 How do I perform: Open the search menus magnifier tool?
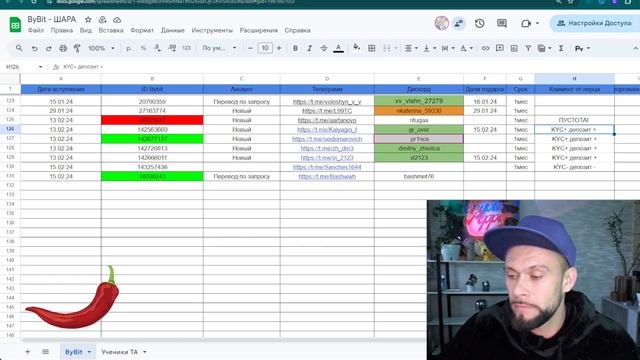[x=19, y=48]
